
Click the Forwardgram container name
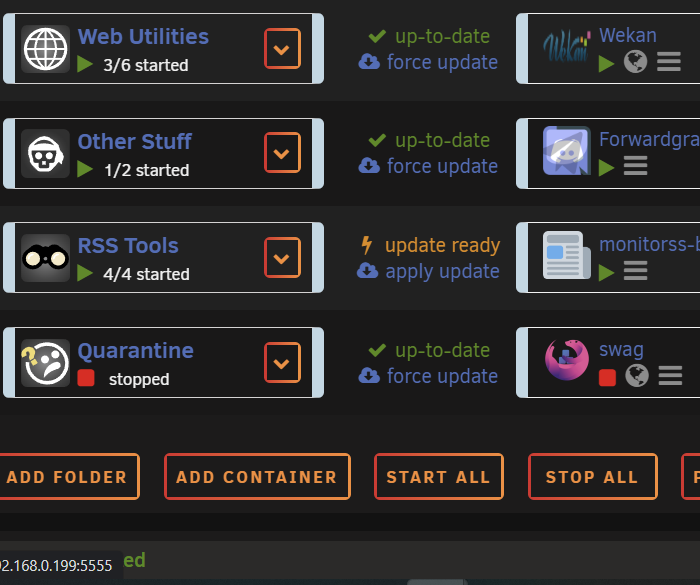650,139
